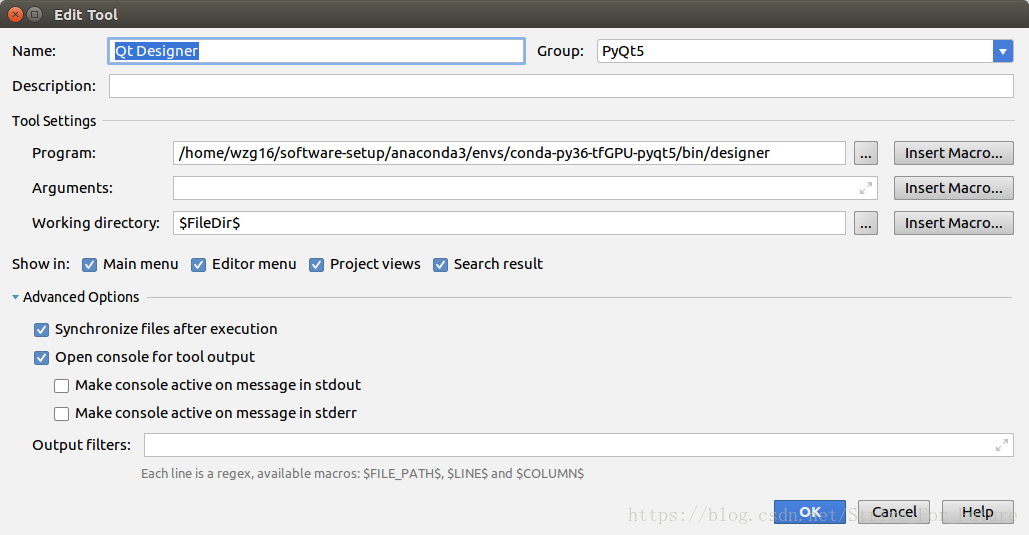
Task: Browse for Working directory with ellipsis button
Action: (x=866, y=223)
